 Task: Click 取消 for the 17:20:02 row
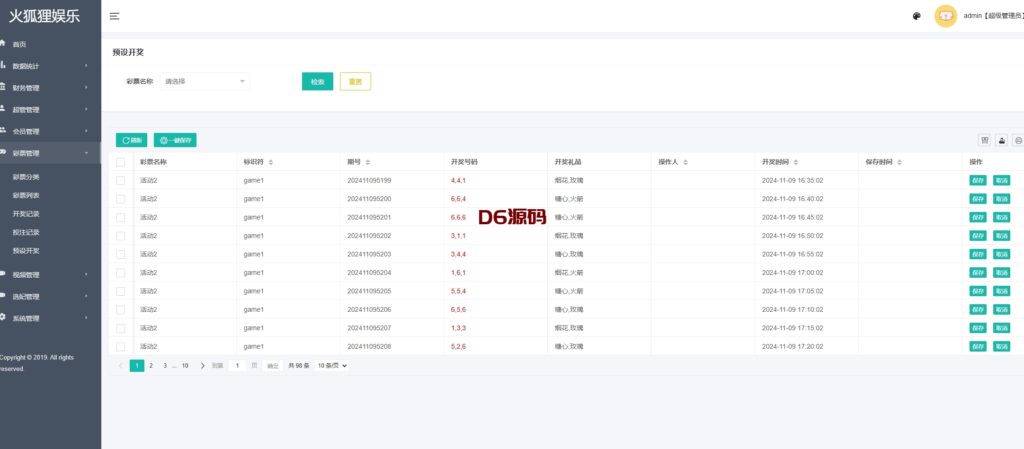(1001, 347)
